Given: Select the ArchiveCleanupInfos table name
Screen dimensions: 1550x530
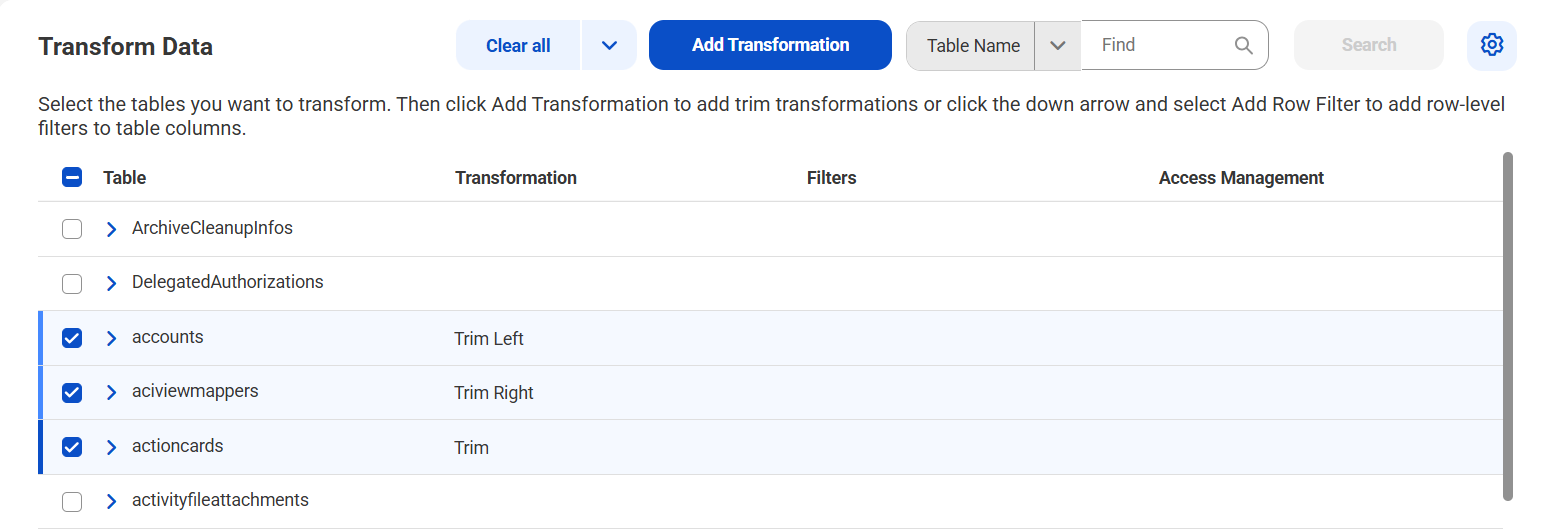Looking at the screenshot, I should tap(212, 228).
